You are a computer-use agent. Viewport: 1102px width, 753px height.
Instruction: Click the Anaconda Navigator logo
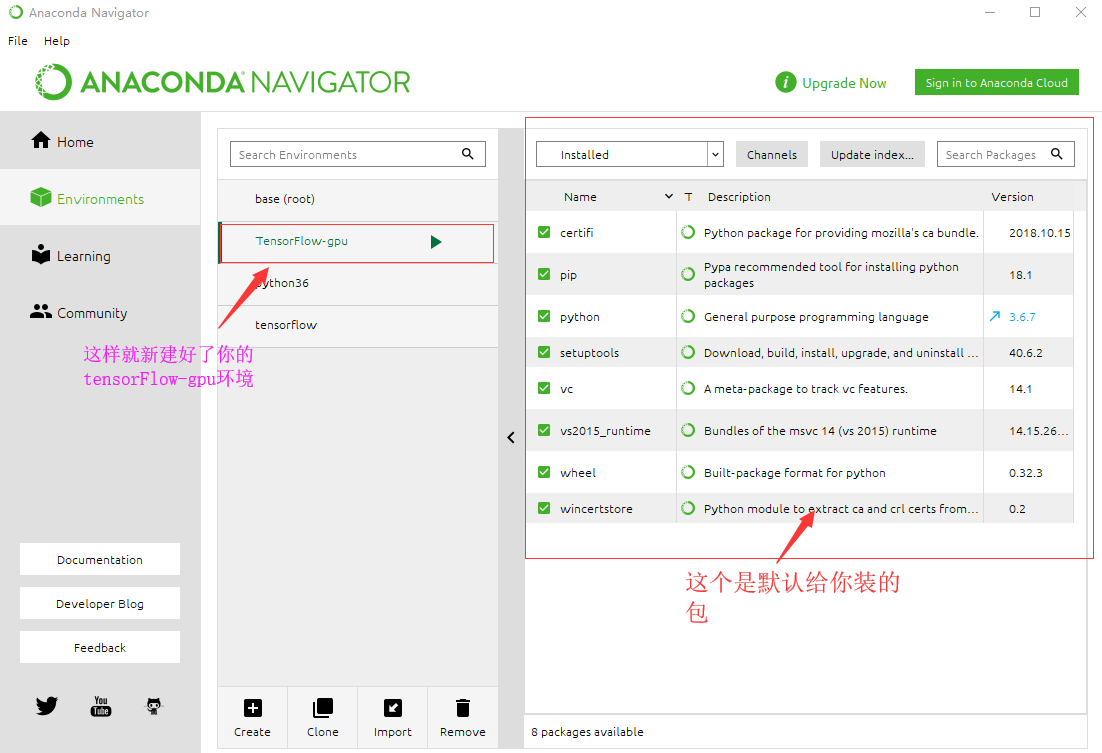tap(223, 82)
